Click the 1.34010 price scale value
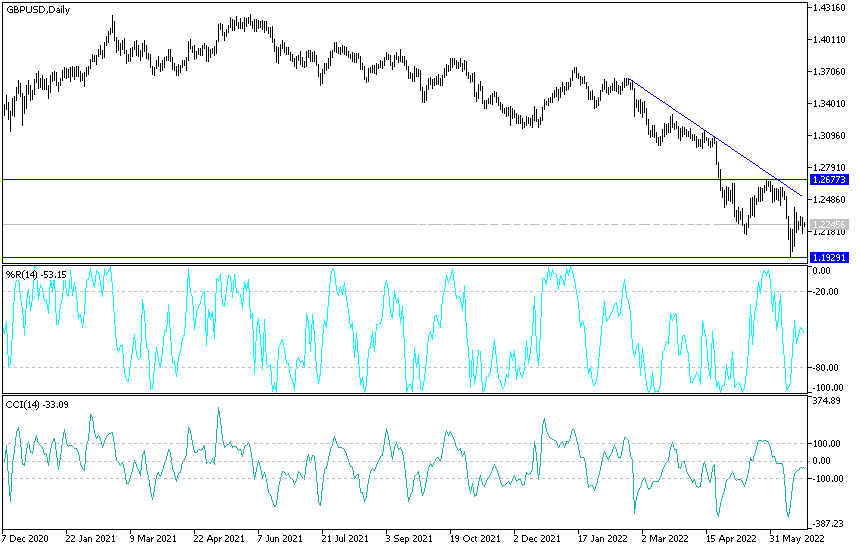Viewport: 860px width, 550px height. point(829,104)
